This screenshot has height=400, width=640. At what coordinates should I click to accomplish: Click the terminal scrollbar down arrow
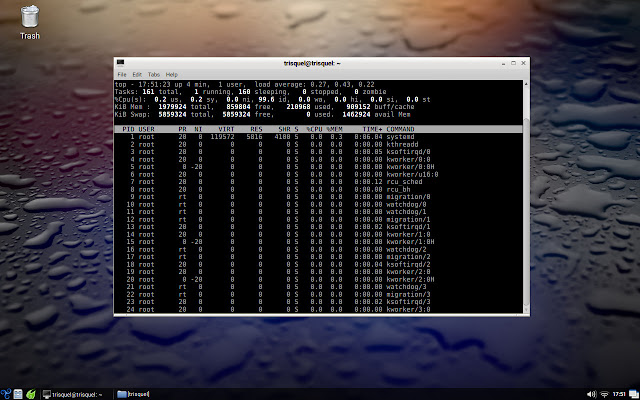point(526,310)
